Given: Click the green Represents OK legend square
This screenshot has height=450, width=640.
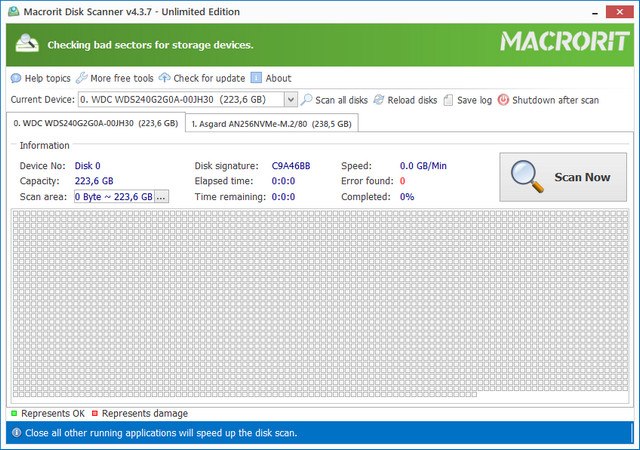Looking at the screenshot, I should point(14,413).
